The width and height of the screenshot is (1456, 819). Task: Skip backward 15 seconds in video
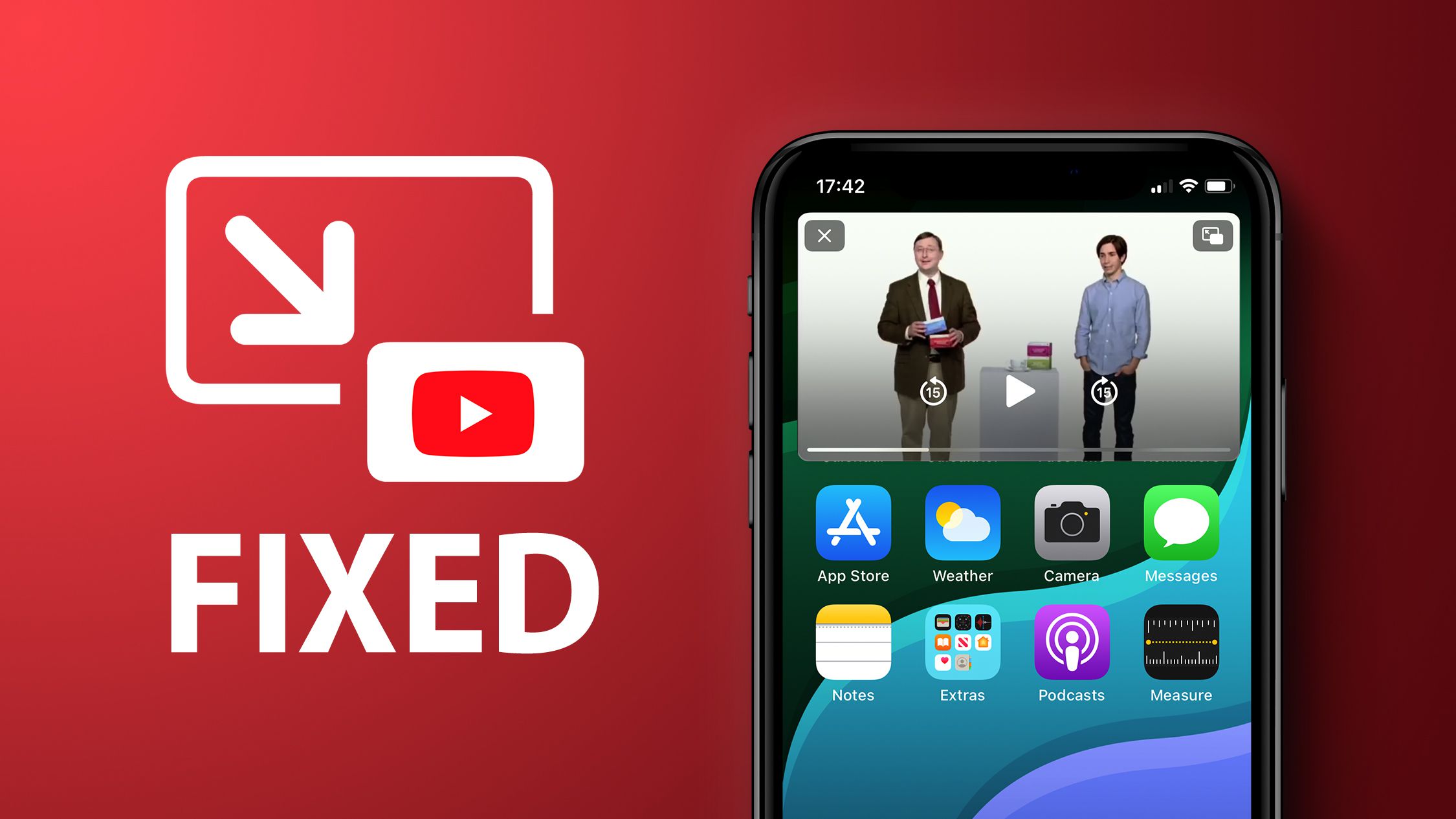[929, 390]
